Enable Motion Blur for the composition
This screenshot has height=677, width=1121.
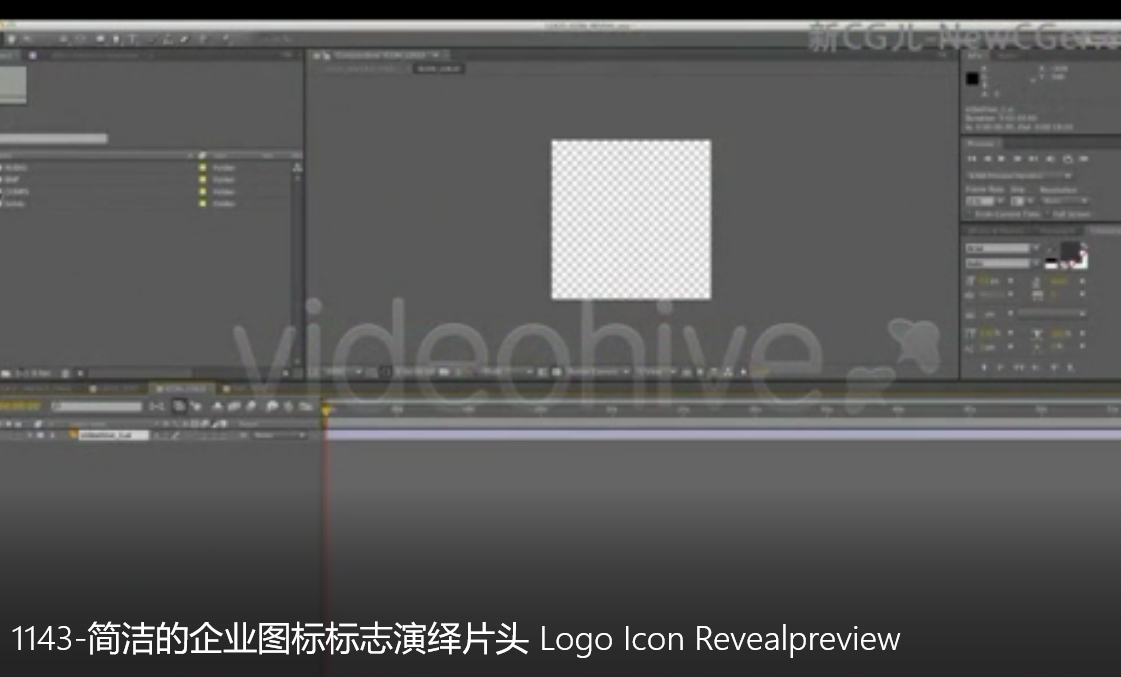(x=251, y=407)
